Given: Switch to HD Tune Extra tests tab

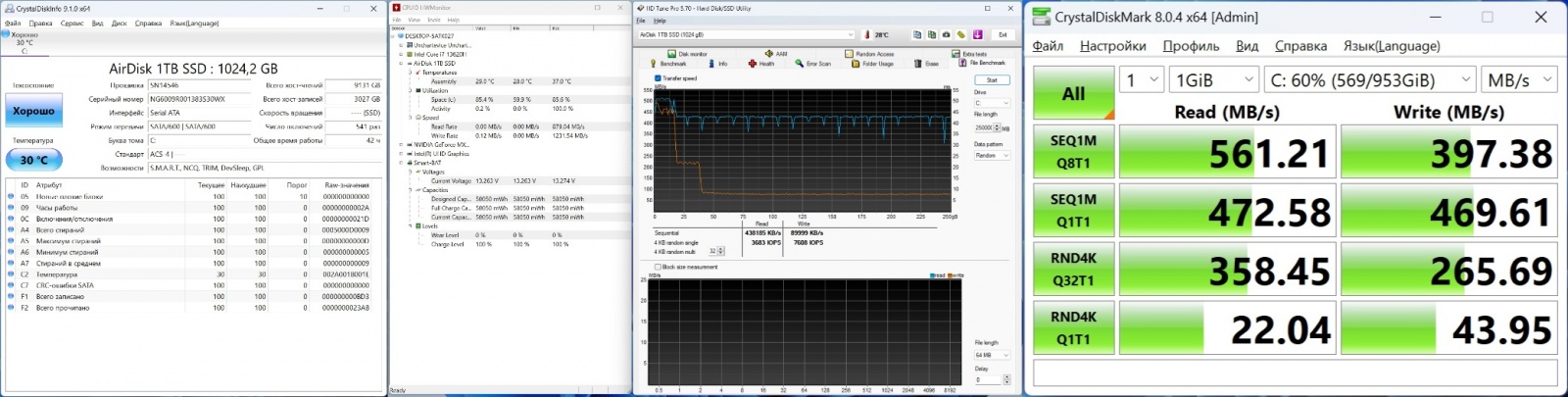Looking at the screenshot, I should (x=970, y=54).
